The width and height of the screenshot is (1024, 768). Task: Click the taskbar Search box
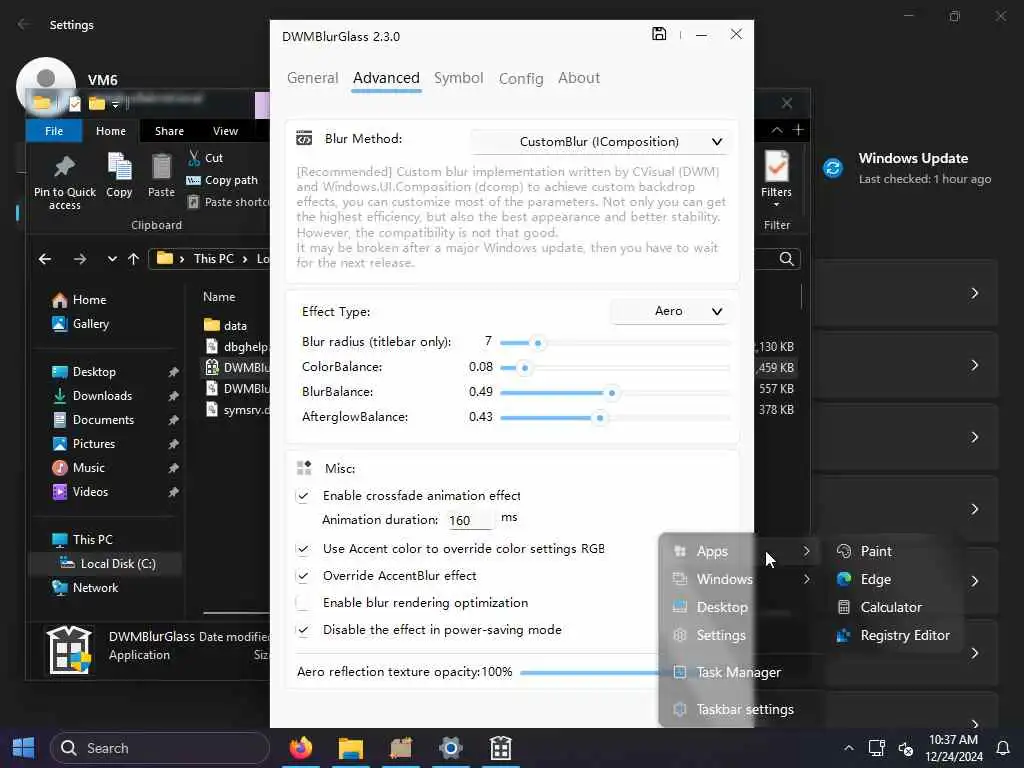159,748
